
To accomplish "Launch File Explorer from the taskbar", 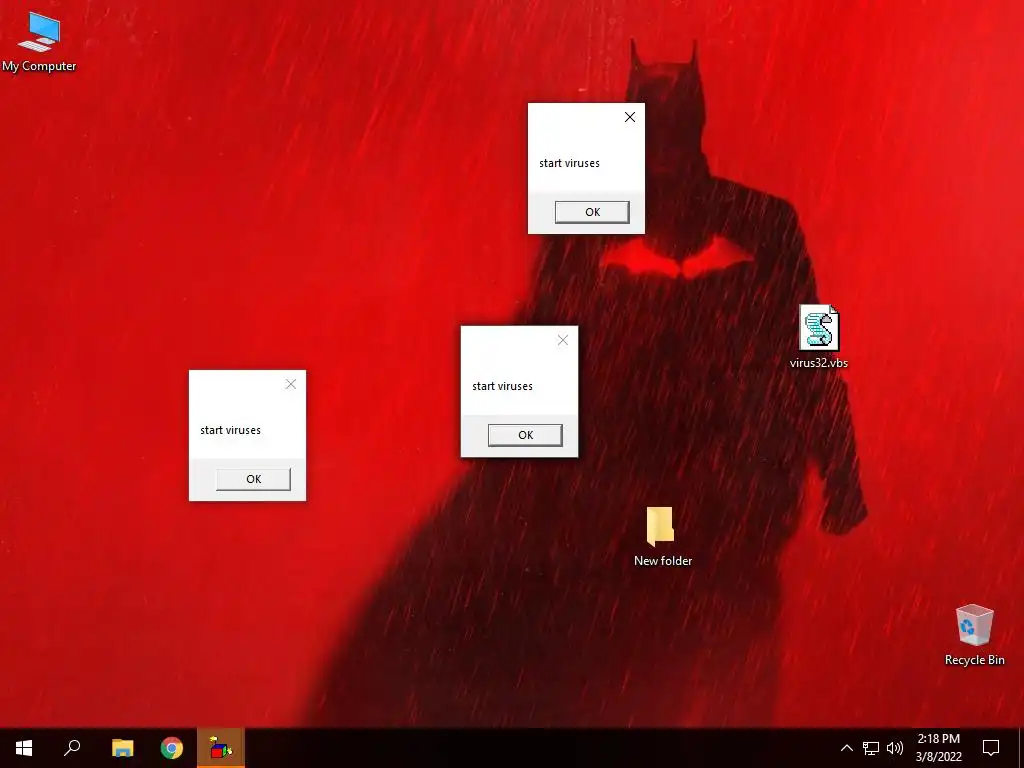I will click(x=122, y=748).
